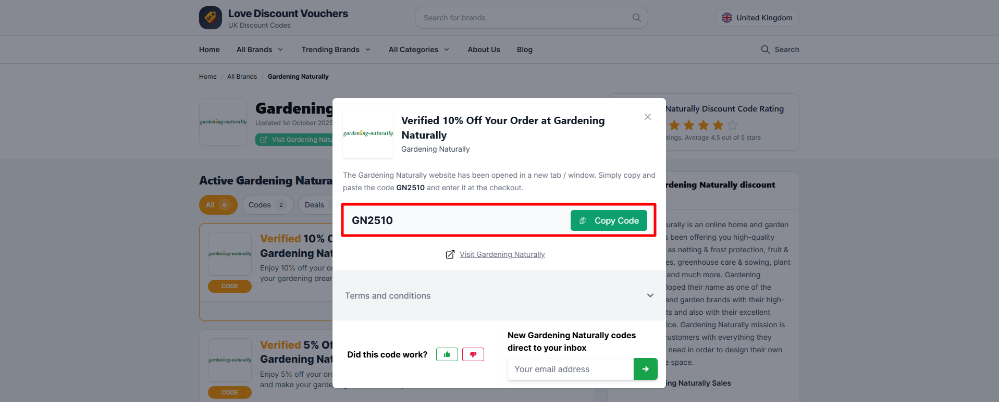Open the Trending Brands dropdown menu
Image resolution: width=999 pixels, height=402 pixels.
(x=336, y=49)
